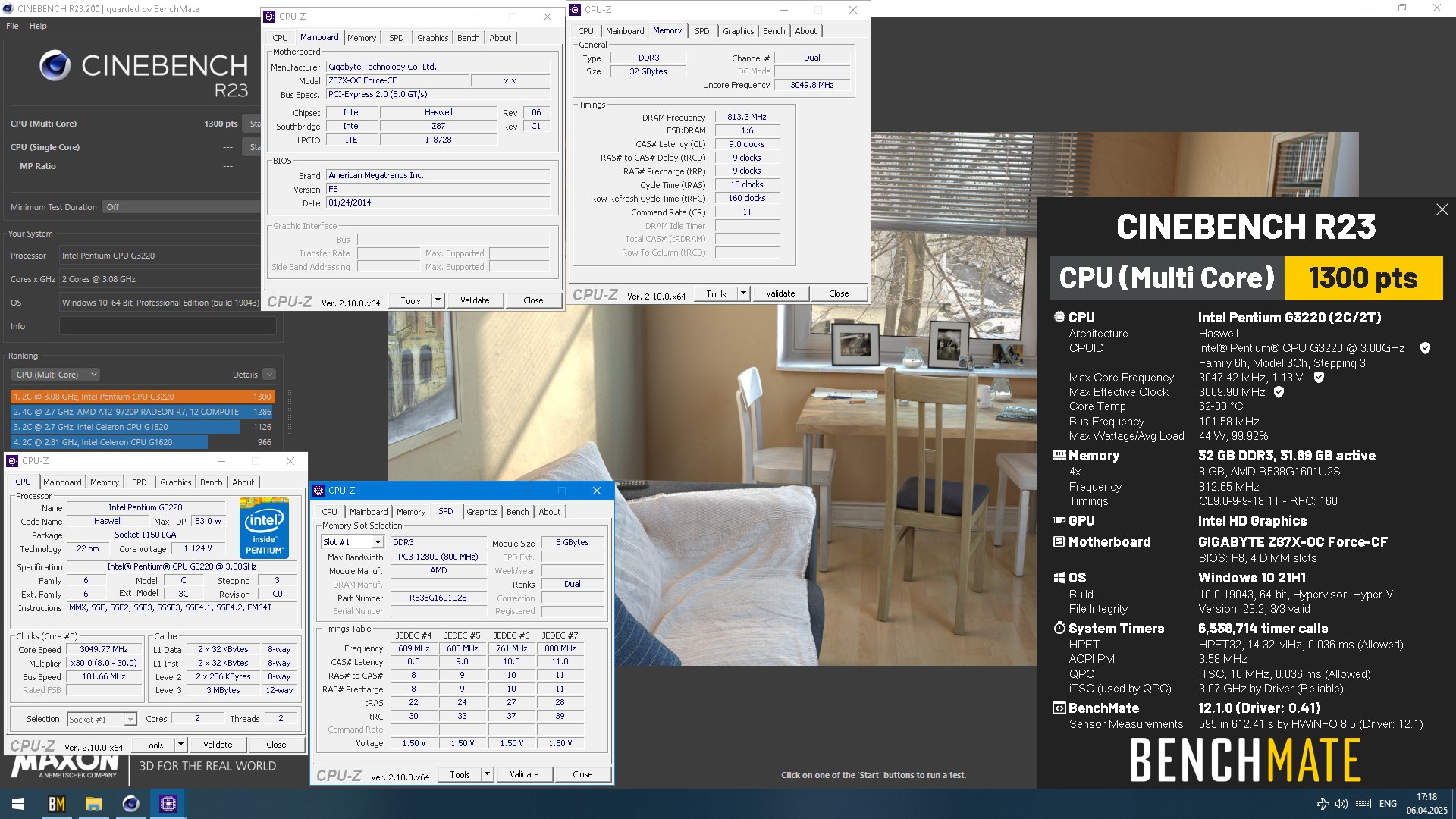Open About tab in CPU-Z CPU window
Viewport: 1456px width, 819px height.
[243, 482]
